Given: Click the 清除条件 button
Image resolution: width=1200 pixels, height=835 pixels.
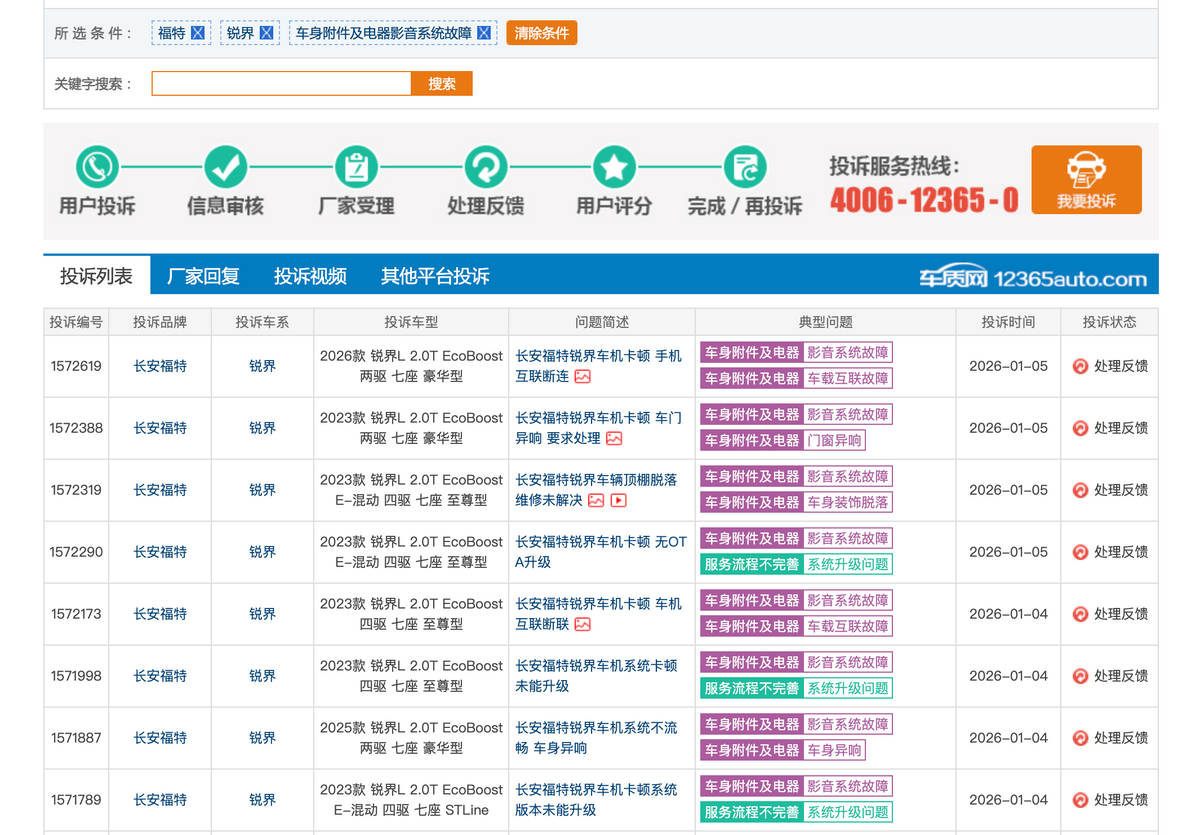Looking at the screenshot, I should pyautogui.click(x=541, y=33).
